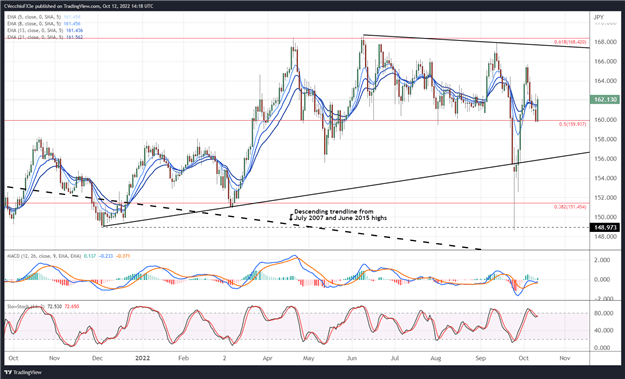625x379 pixels.
Task: Select the 0.382(151.454) Fibonacci level label
Action: (x=570, y=207)
